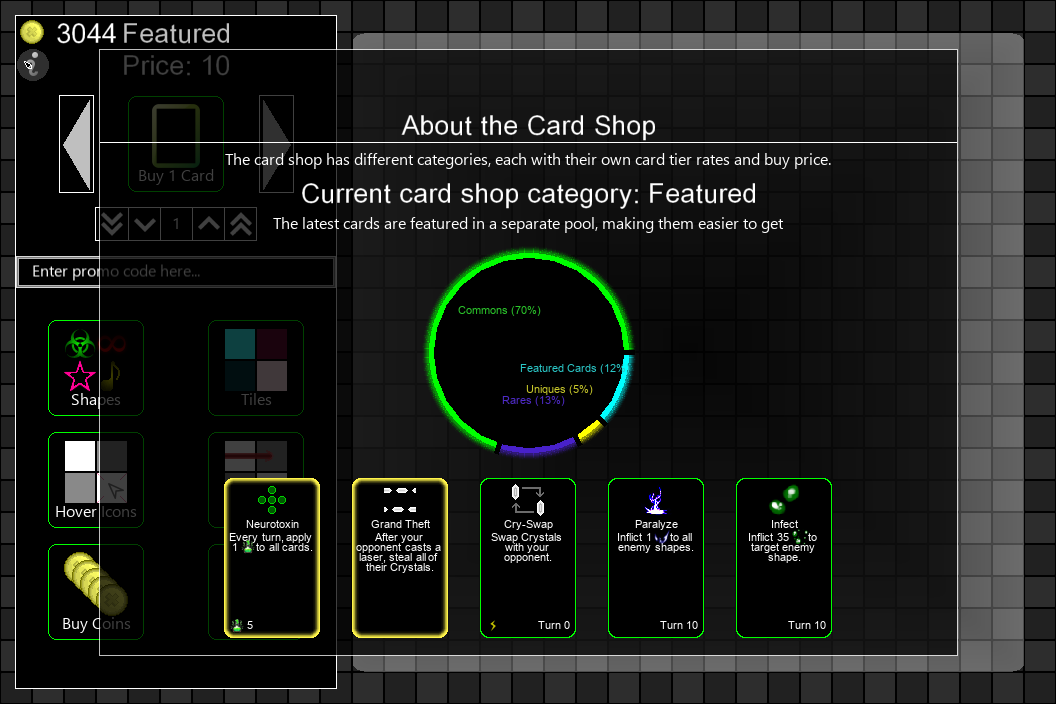Set quantity to maximum with double up chevron
The height and width of the screenshot is (704, 1056).
click(241, 224)
